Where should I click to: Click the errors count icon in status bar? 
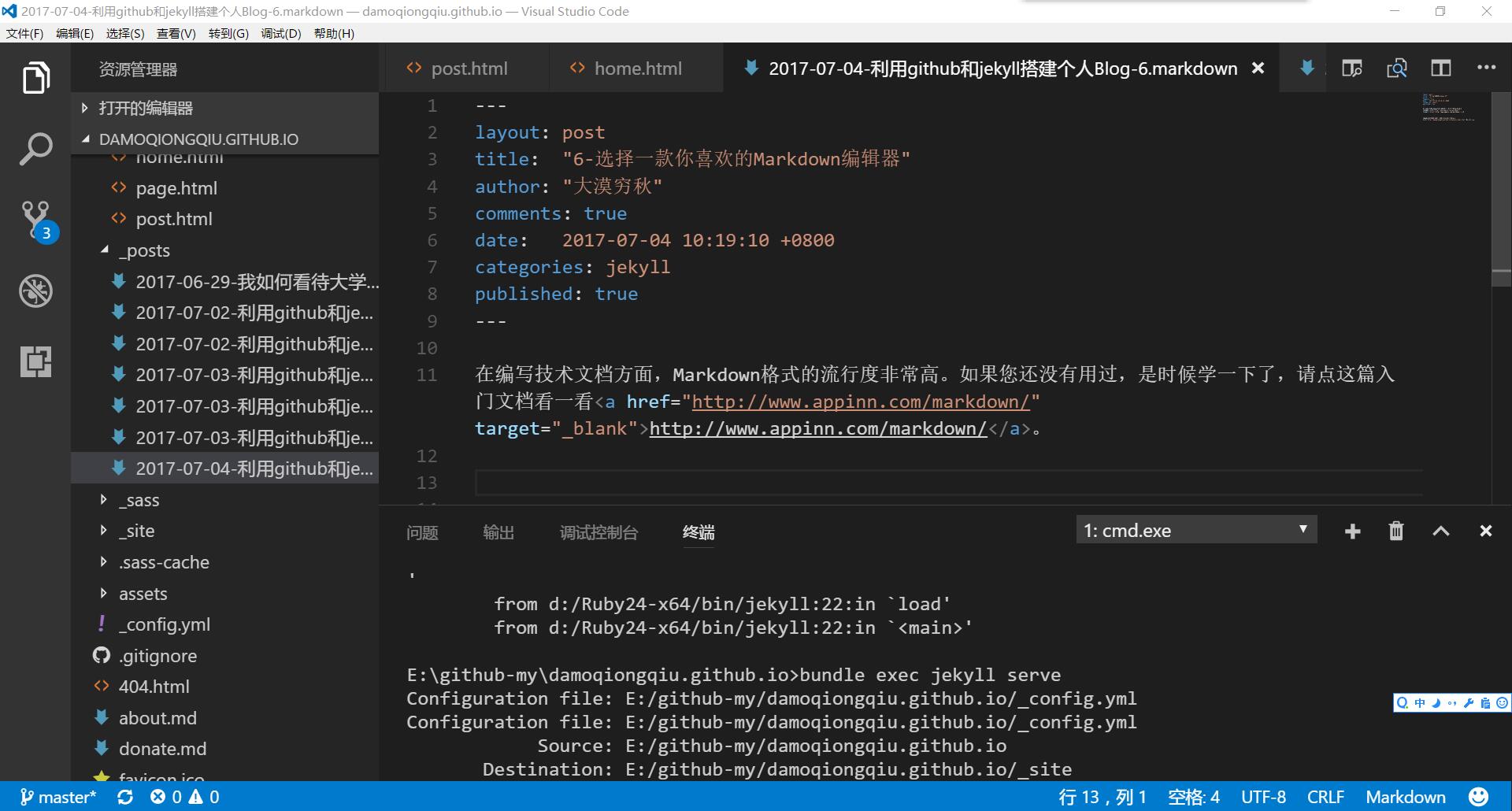click(165, 797)
